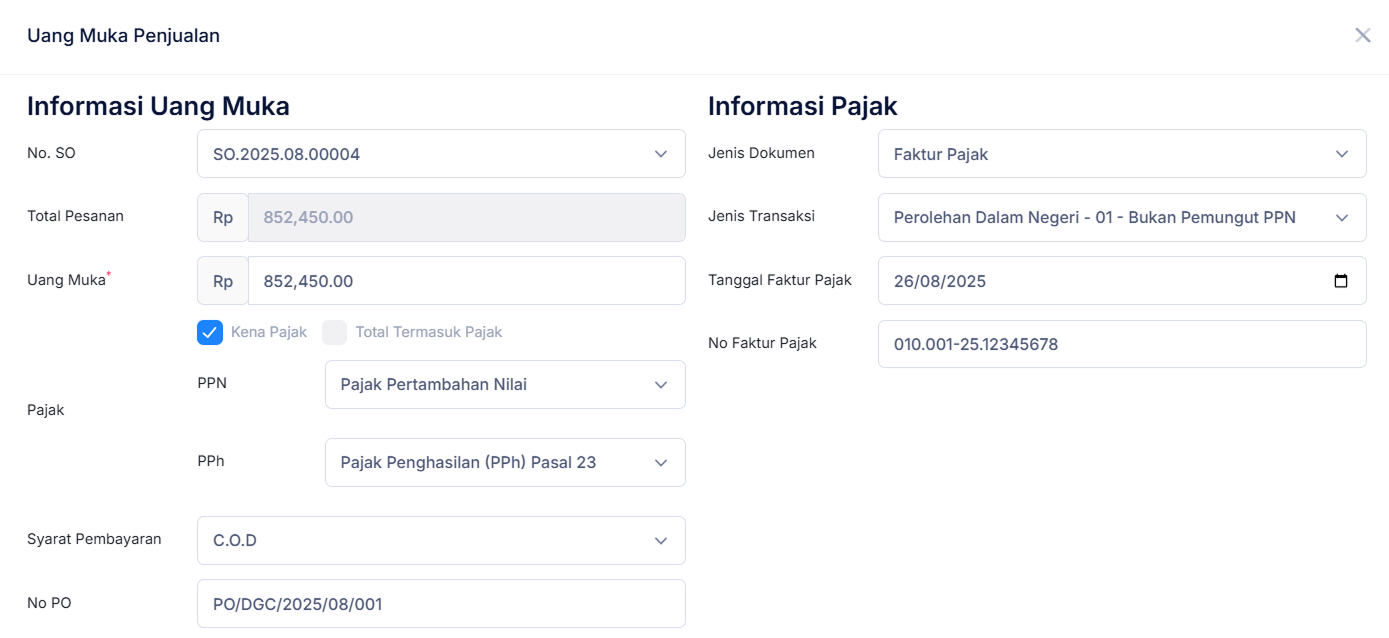Click the chevron on the Syarat Pembayaran dropdown

661,540
